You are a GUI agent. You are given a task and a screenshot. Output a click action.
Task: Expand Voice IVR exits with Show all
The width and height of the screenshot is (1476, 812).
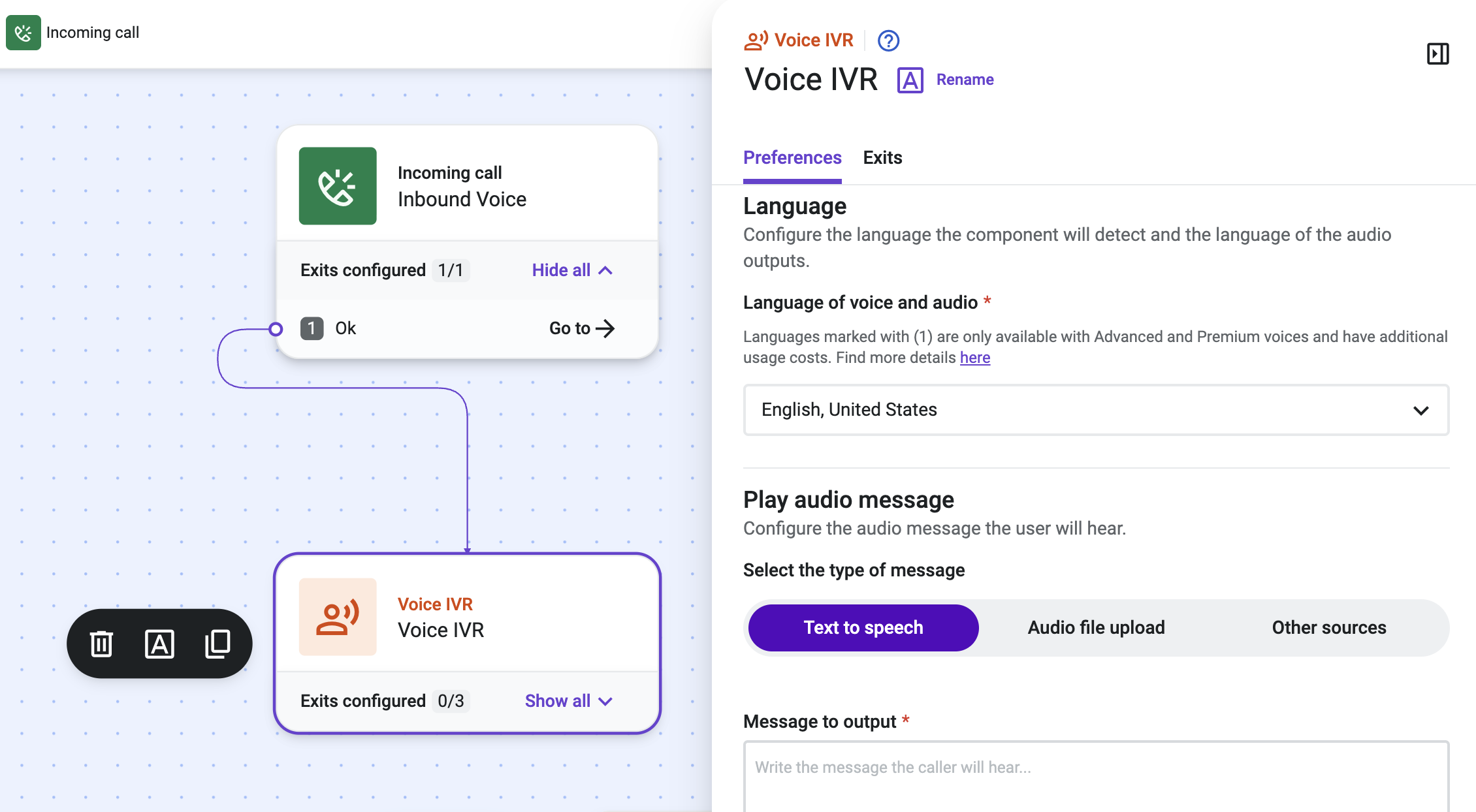pos(569,701)
